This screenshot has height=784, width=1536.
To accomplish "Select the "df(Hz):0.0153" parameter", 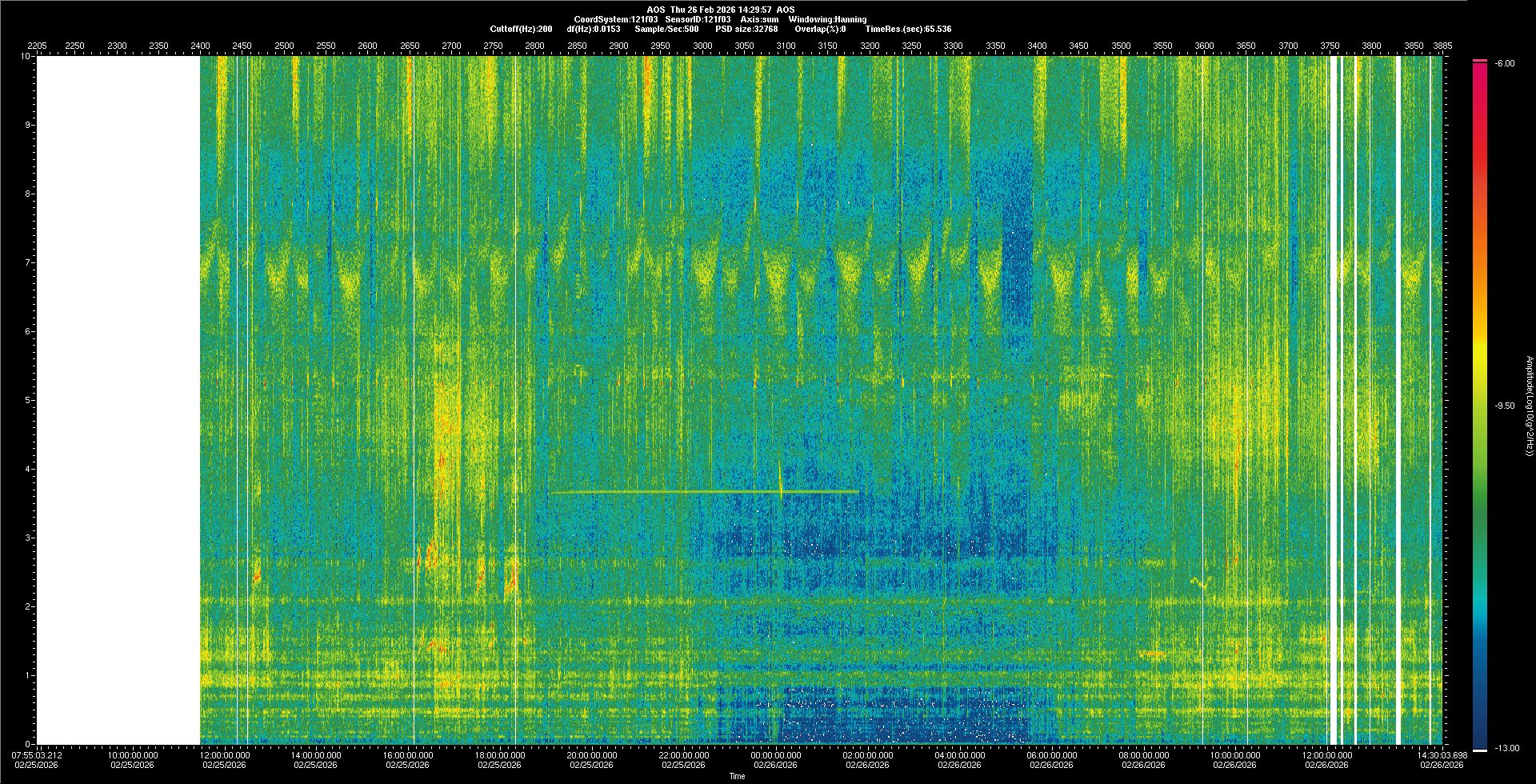I will click(x=593, y=29).
